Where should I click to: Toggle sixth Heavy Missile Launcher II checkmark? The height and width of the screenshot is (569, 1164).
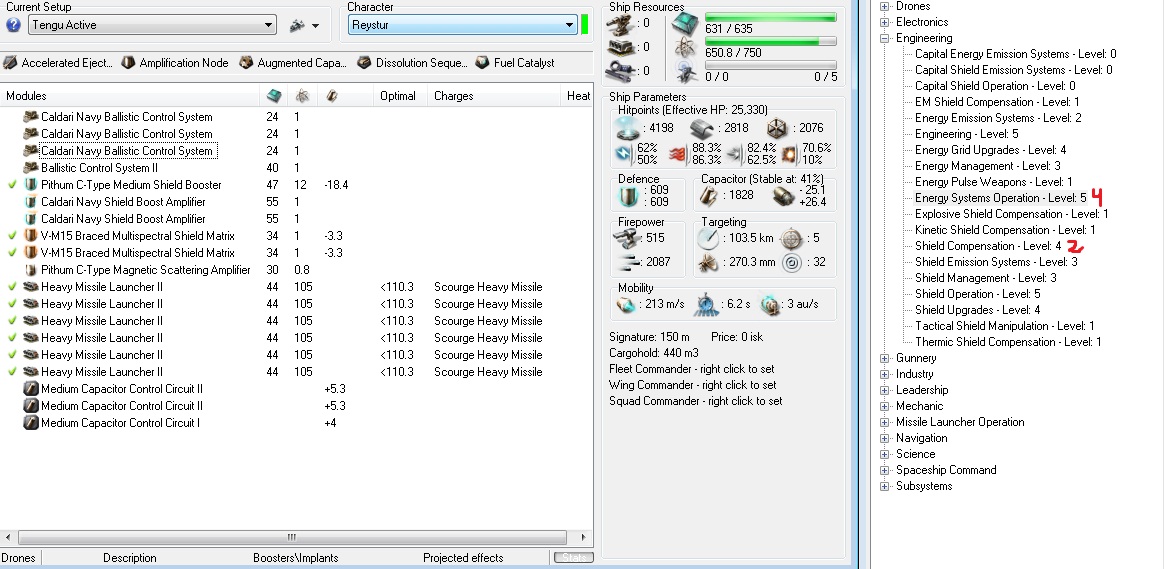(12, 372)
